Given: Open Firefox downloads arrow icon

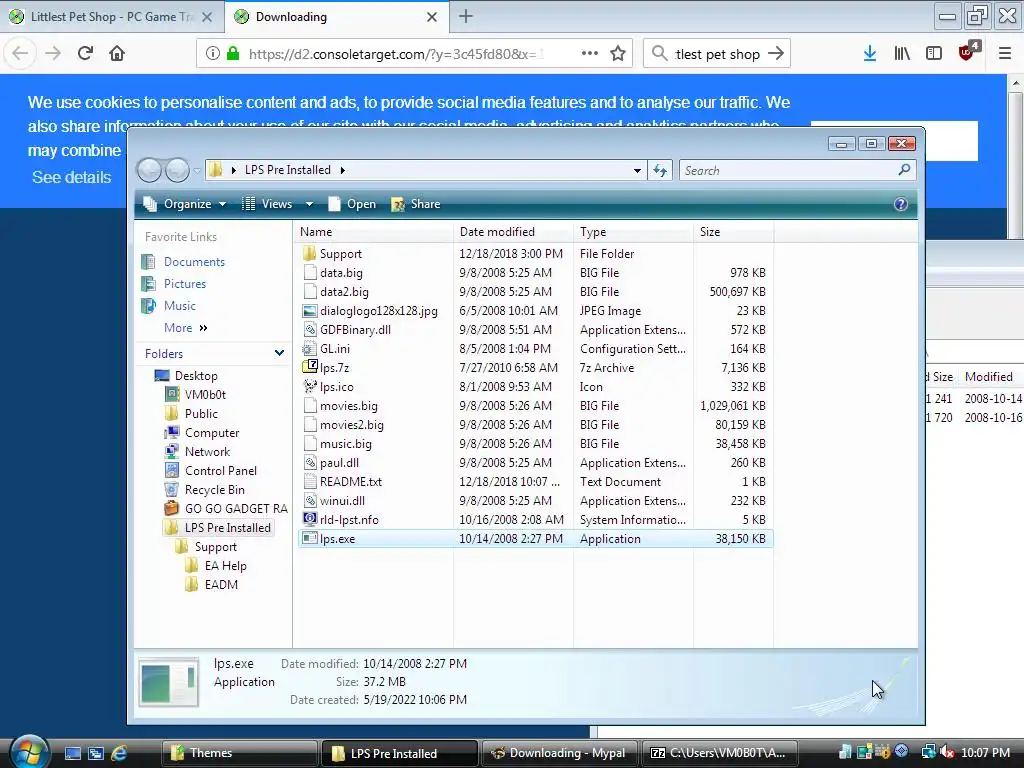Looking at the screenshot, I should click(869, 54).
